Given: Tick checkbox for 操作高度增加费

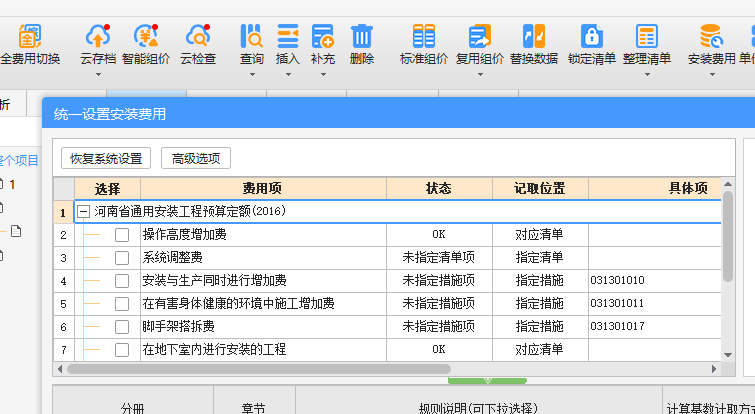Looking at the screenshot, I should (122, 235).
